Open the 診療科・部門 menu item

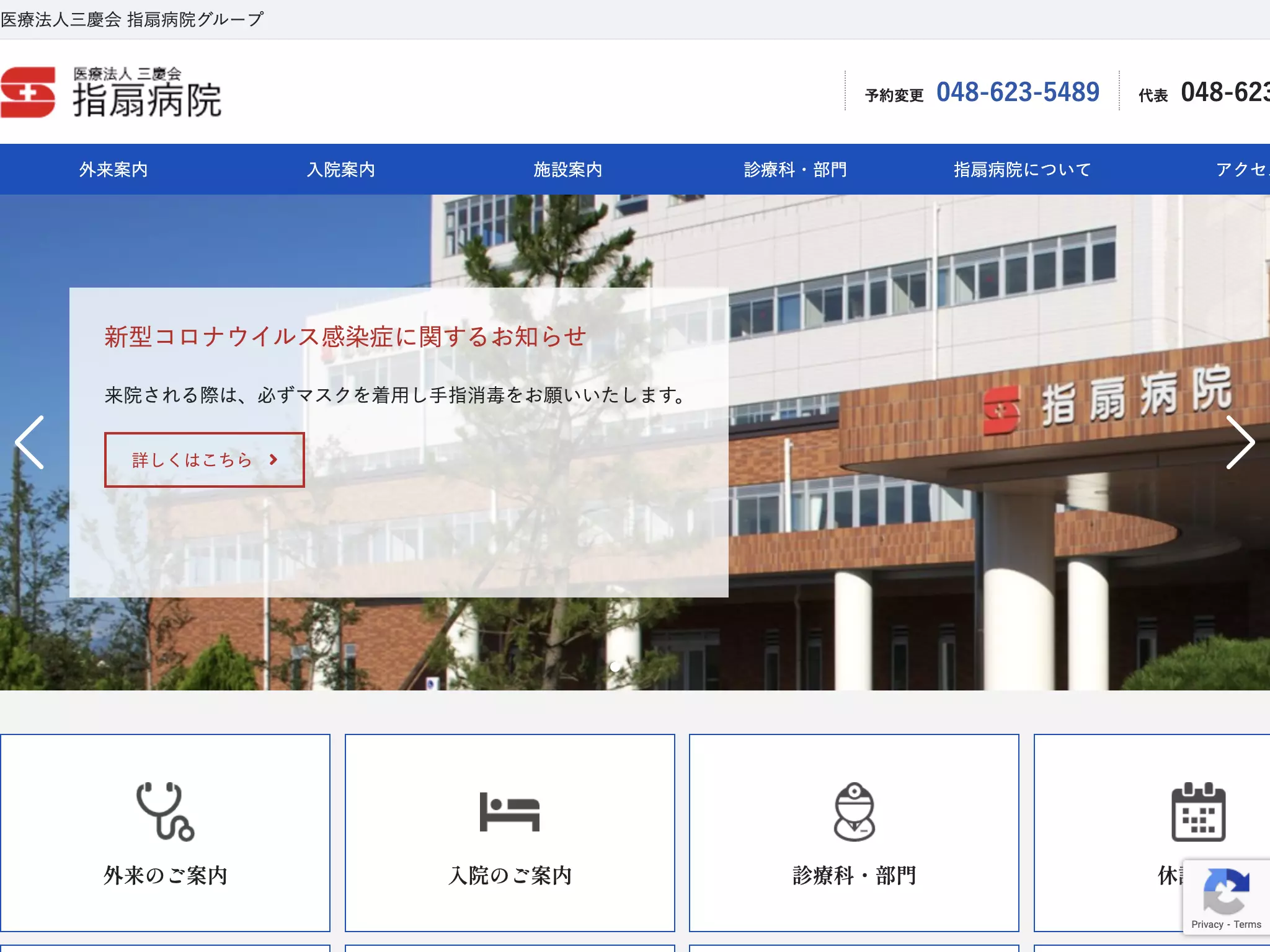point(796,169)
